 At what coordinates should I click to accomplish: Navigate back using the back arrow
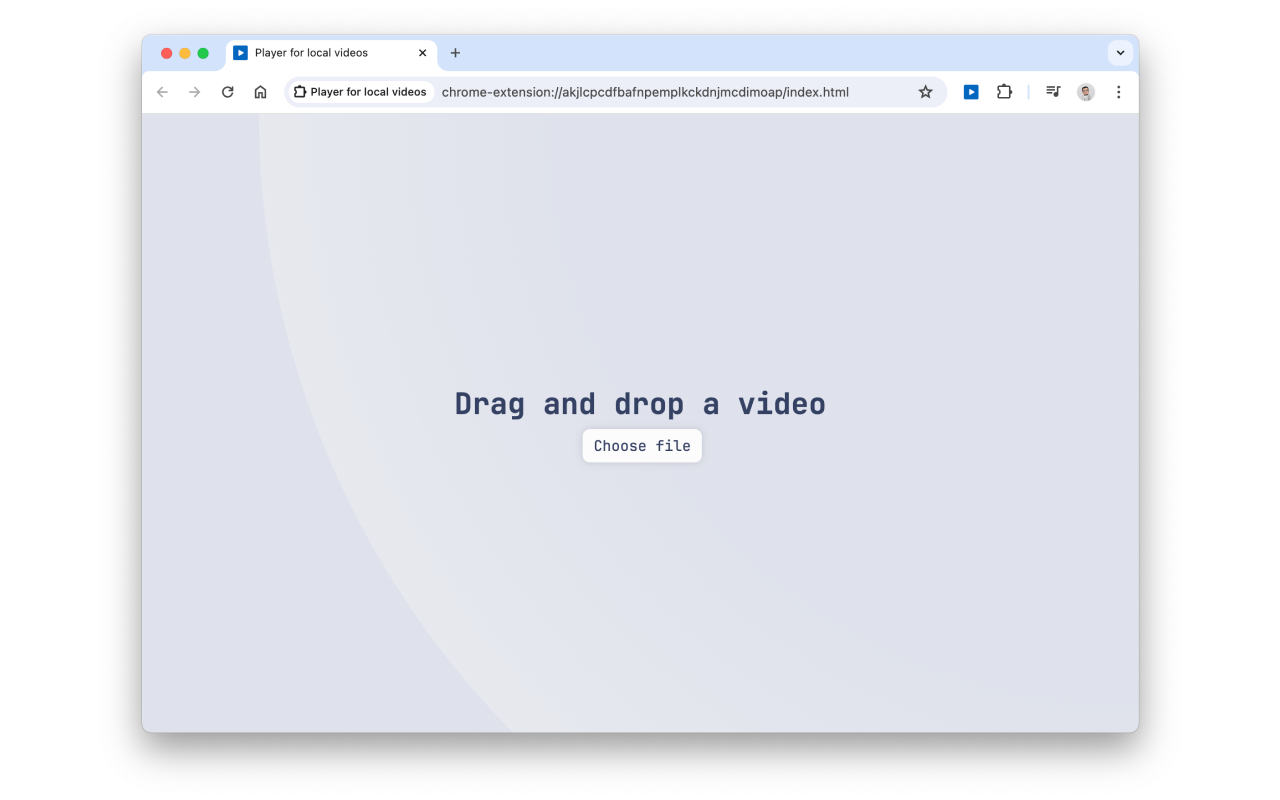click(162, 91)
